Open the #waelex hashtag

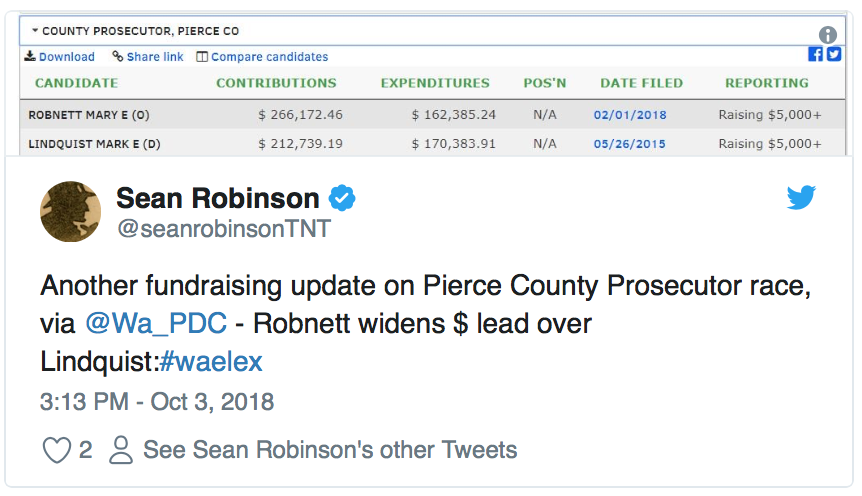tap(211, 362)
